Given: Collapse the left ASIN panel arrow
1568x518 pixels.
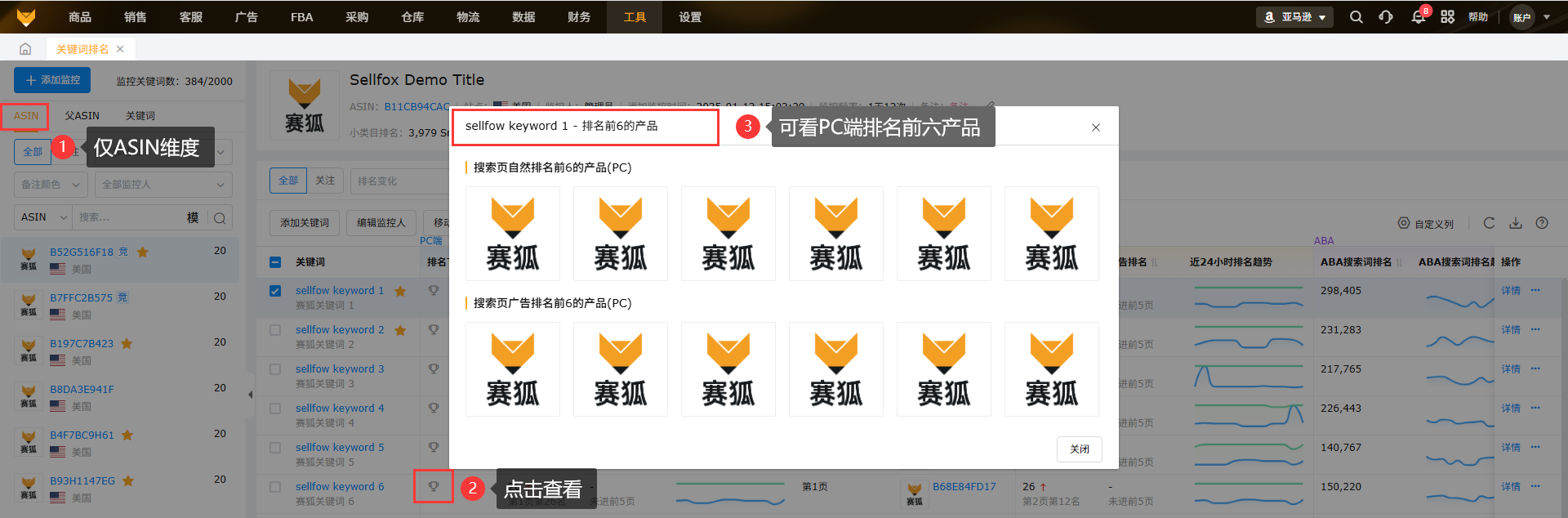Looking at the screenshot, I should 250,395.
